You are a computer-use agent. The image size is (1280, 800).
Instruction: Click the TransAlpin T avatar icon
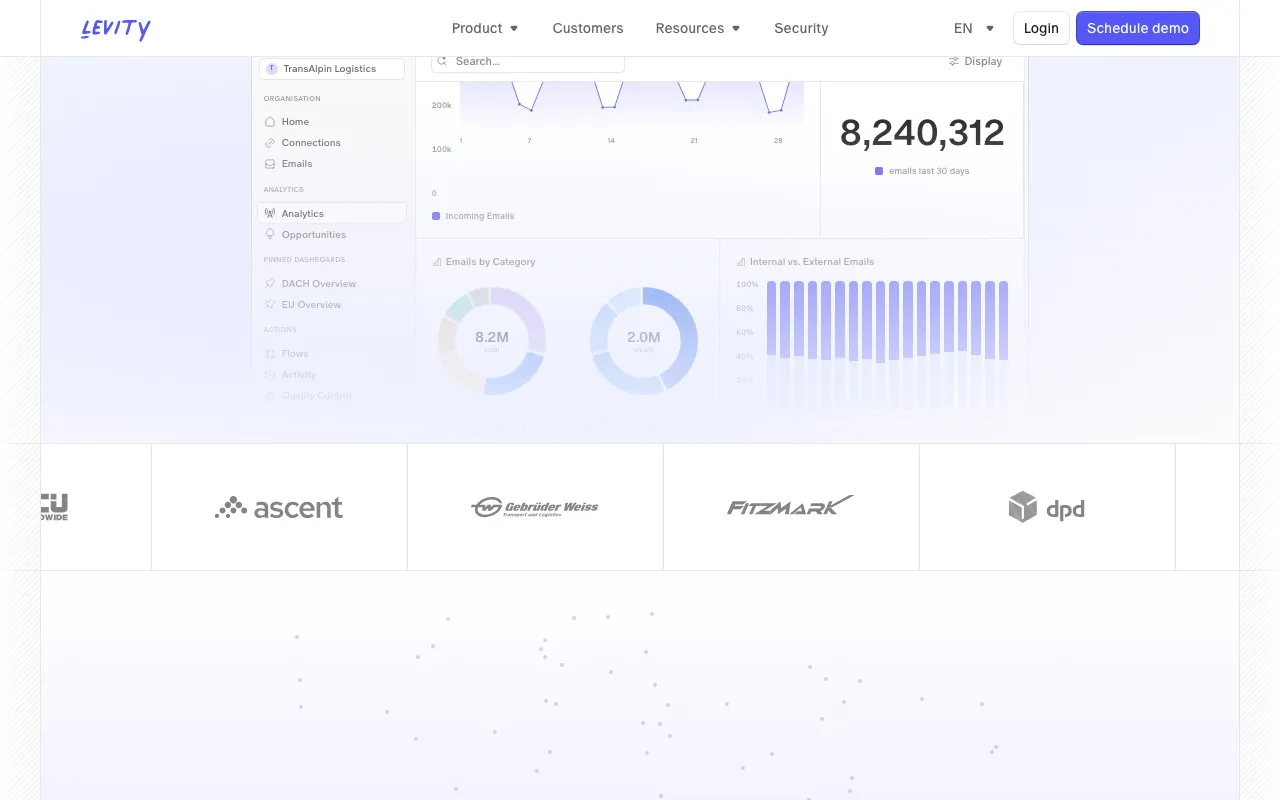click(x=271, y=69)
